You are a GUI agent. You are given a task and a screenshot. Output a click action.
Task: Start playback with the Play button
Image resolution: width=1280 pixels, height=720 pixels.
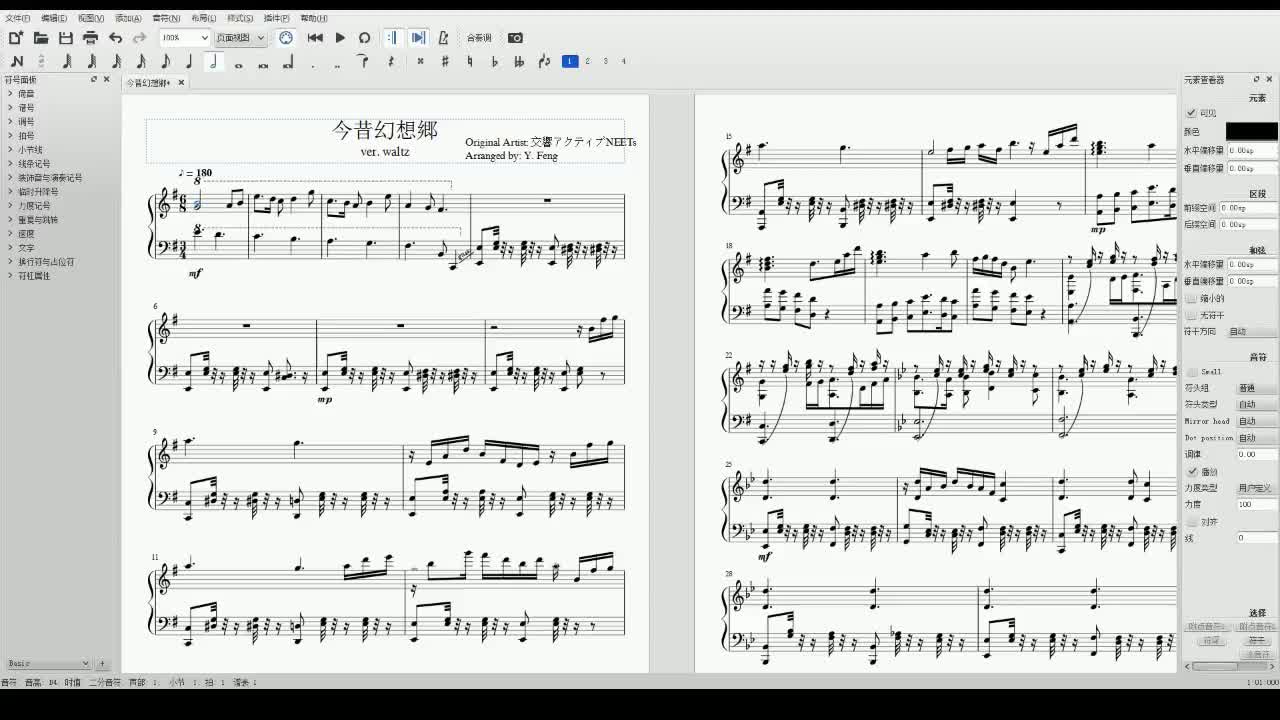340,38
